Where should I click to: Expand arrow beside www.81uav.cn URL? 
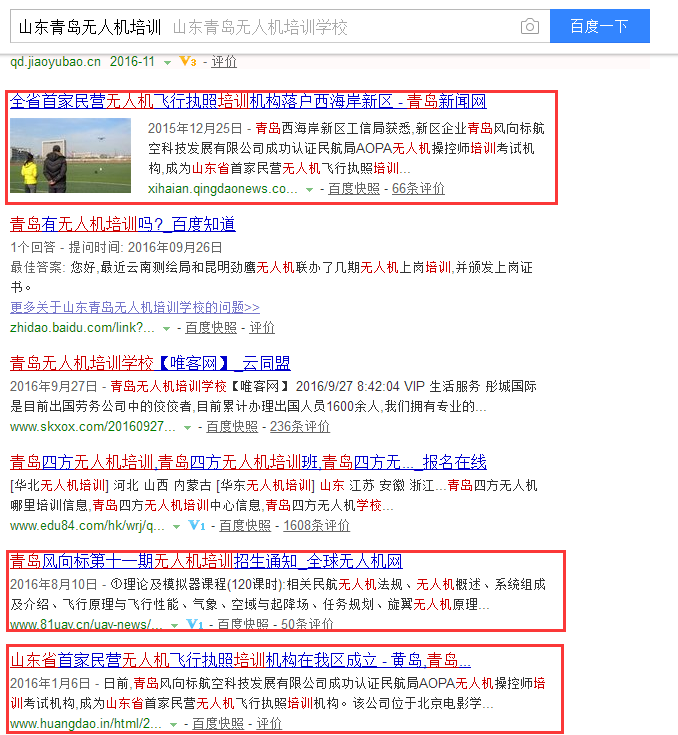pyautogui.click(x=174, y=626)
